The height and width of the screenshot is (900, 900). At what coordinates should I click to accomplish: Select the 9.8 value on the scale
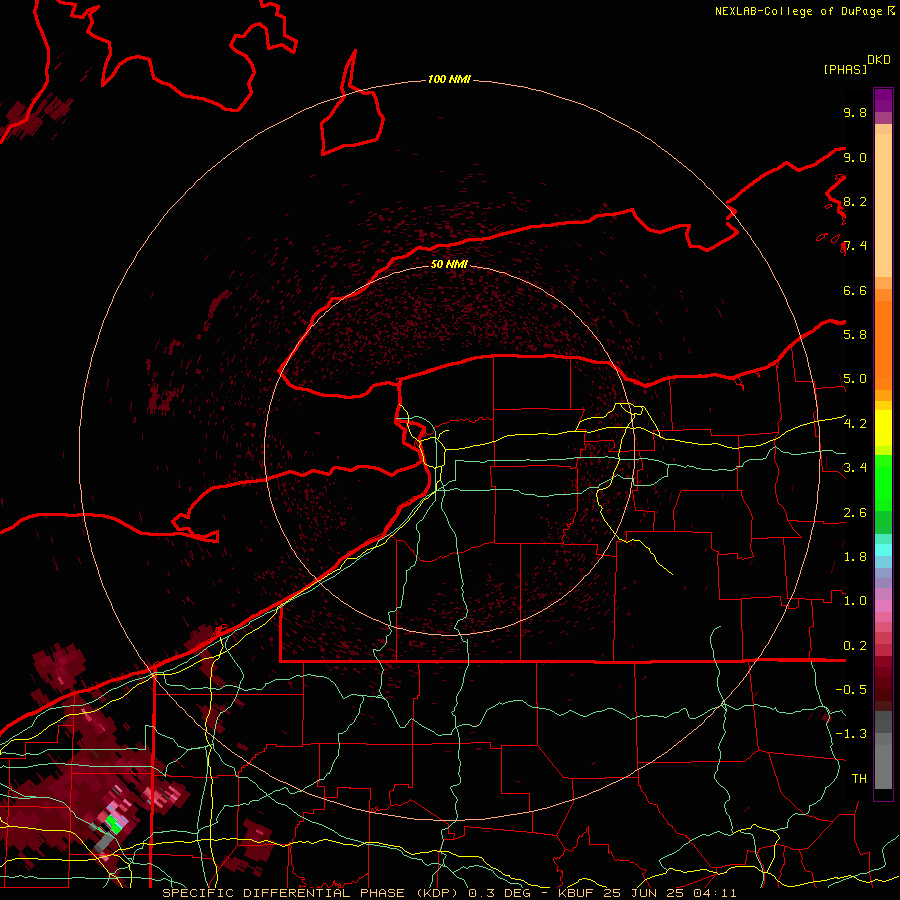point(855,112)
